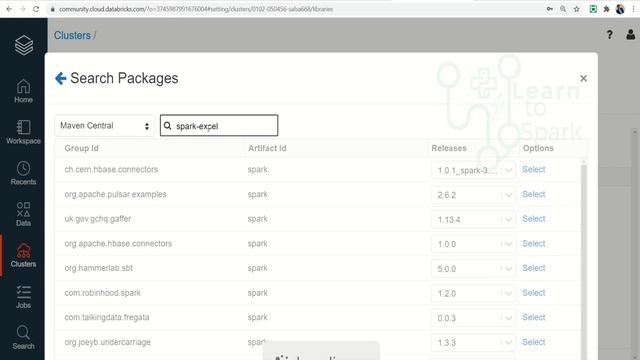Open Recents in the sidebar
The image size is (640, 360).
coord(23,173)
